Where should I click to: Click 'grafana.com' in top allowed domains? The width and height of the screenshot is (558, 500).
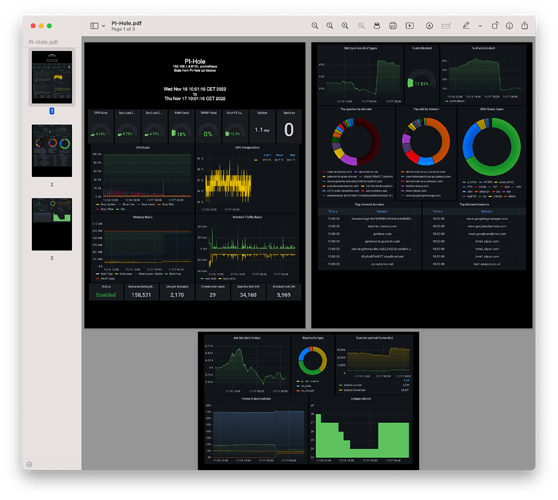coord(382,234)
